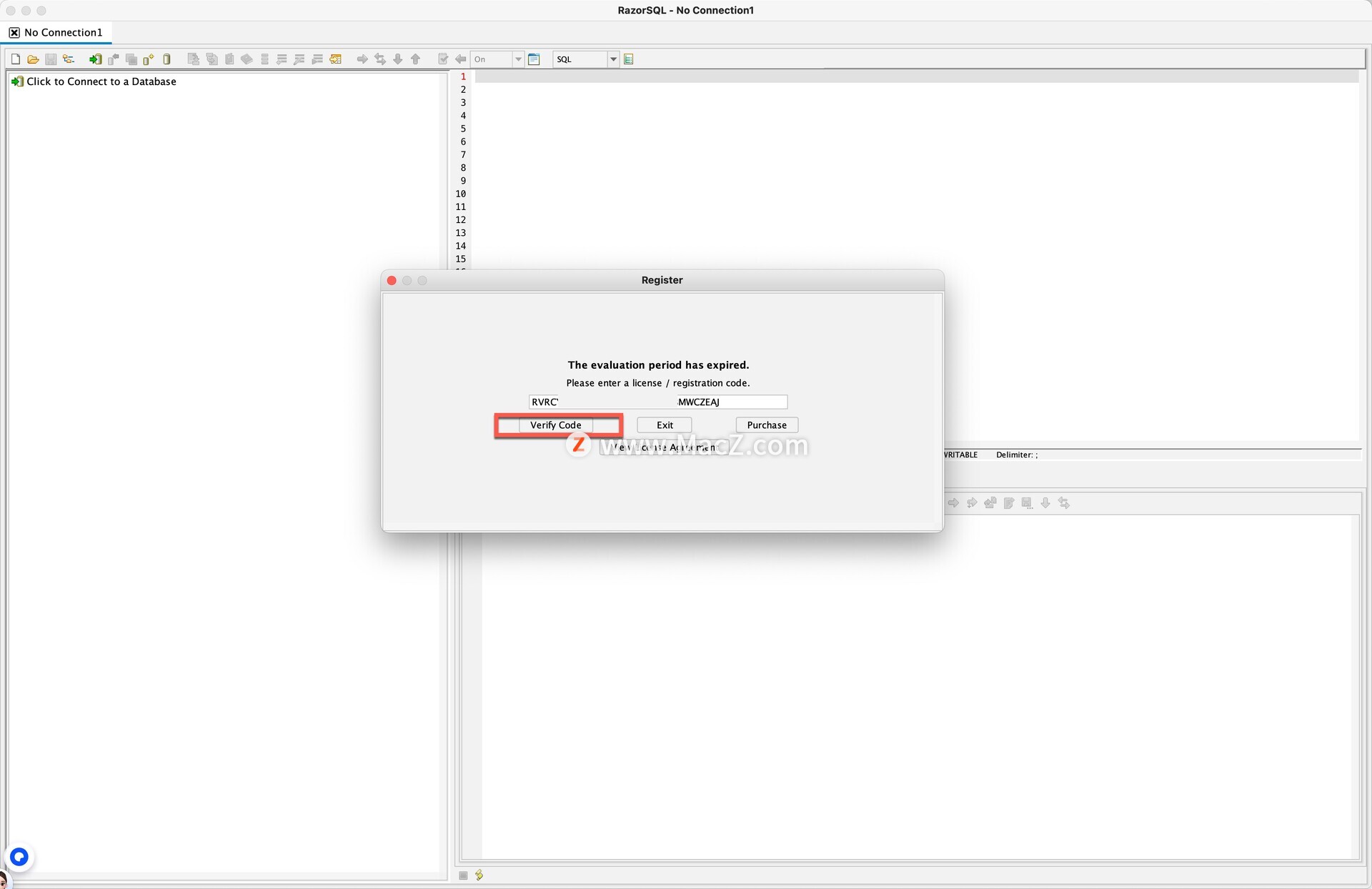Click the right arrow in the results toolbar

click(953, 503)
